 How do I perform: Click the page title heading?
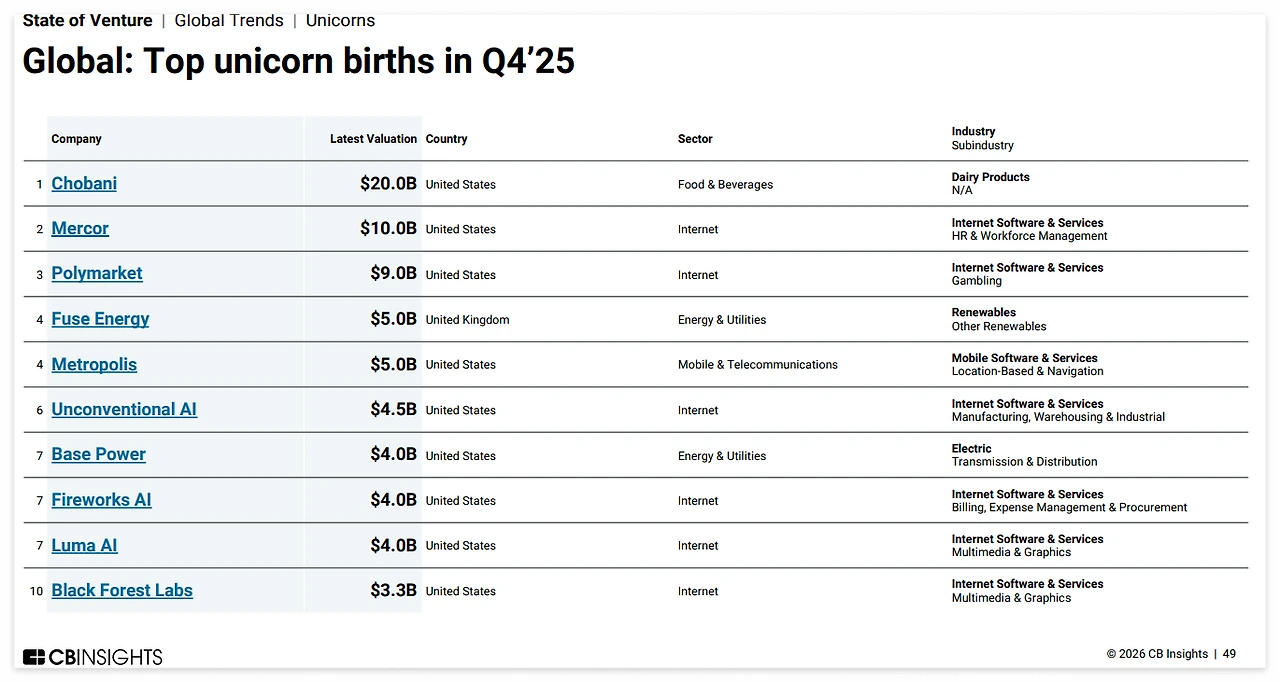(x=298, y=62)
